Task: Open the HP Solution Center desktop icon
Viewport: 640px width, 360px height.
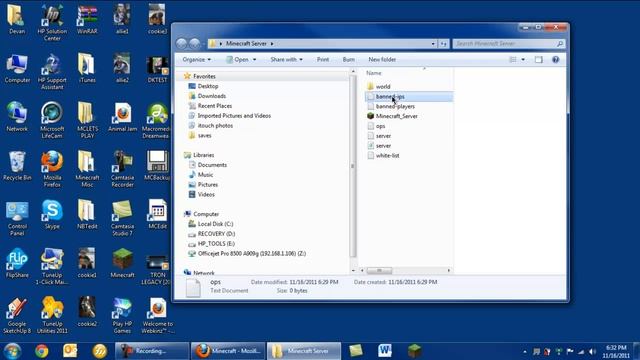Action: (52, 23)
